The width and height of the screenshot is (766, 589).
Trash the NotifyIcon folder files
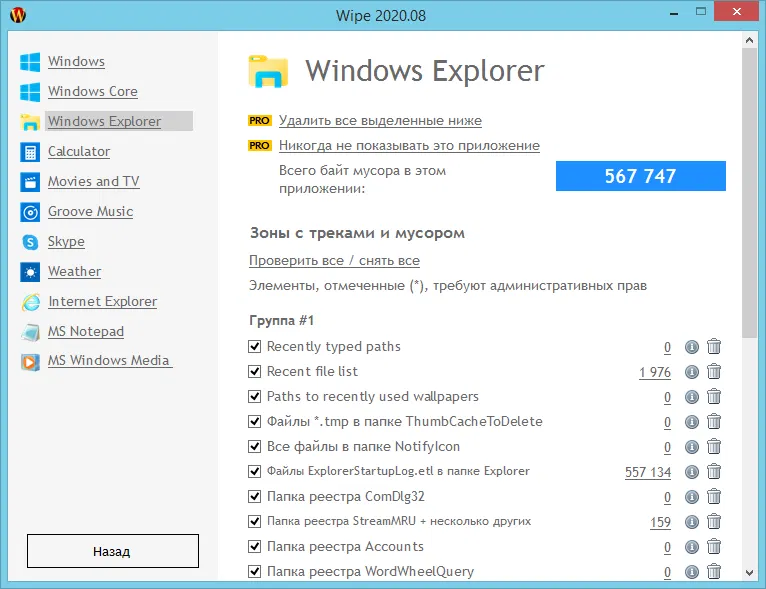[714, 446]
